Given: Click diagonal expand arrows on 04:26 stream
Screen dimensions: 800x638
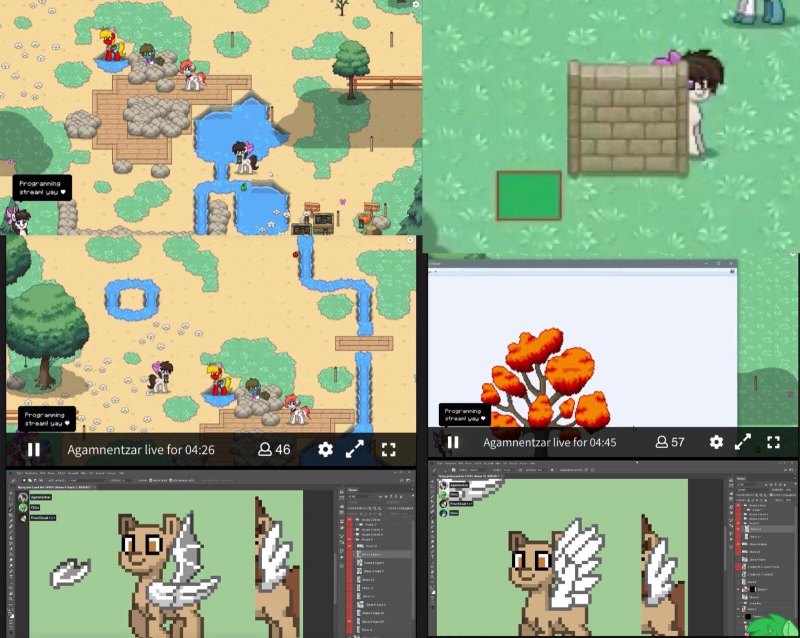Looking at the screenshot, I should [355, 450].
